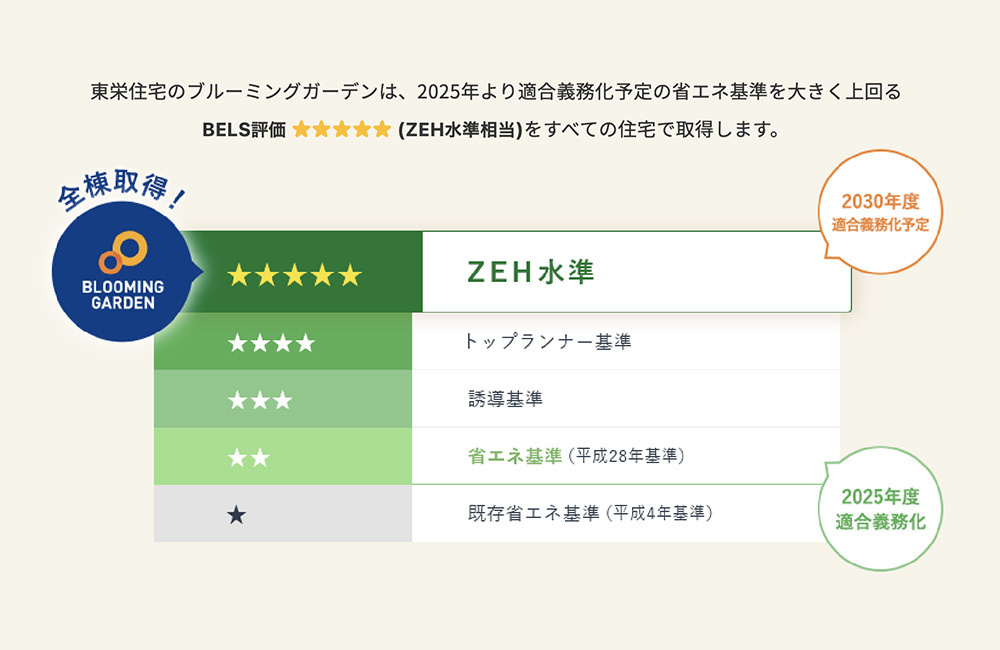Click the gray one-star color block

pos(330,514)
